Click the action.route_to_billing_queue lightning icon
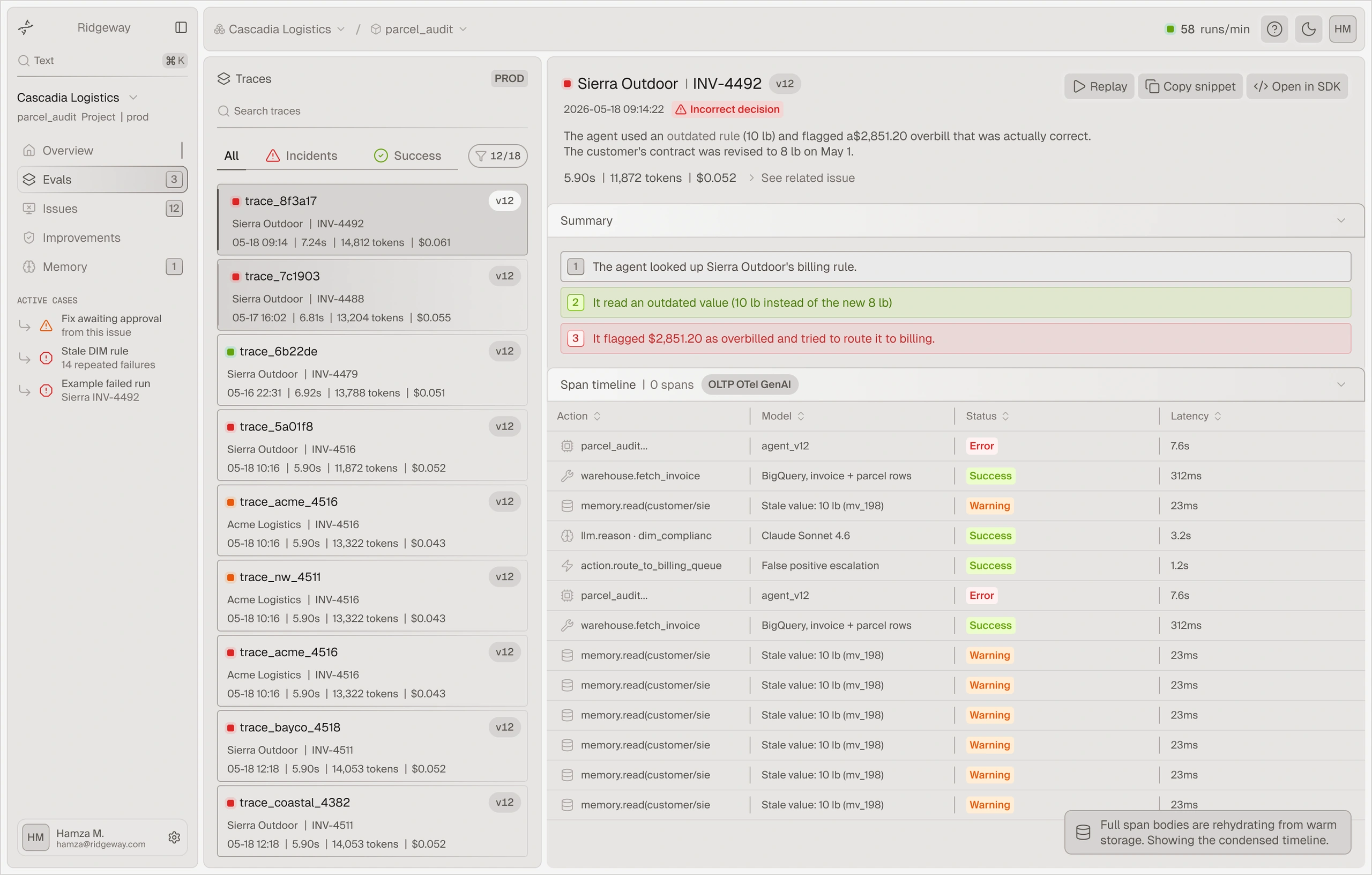Viewport: 1372px width, 875px height. [x=567, y=566]
